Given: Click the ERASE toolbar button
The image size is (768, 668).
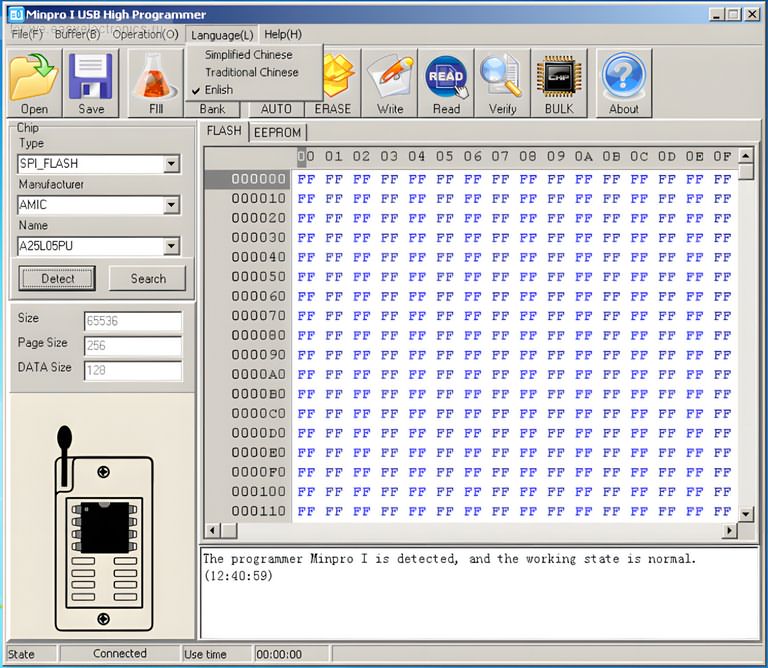Looking at the screenshot, I should pos(333,109).
